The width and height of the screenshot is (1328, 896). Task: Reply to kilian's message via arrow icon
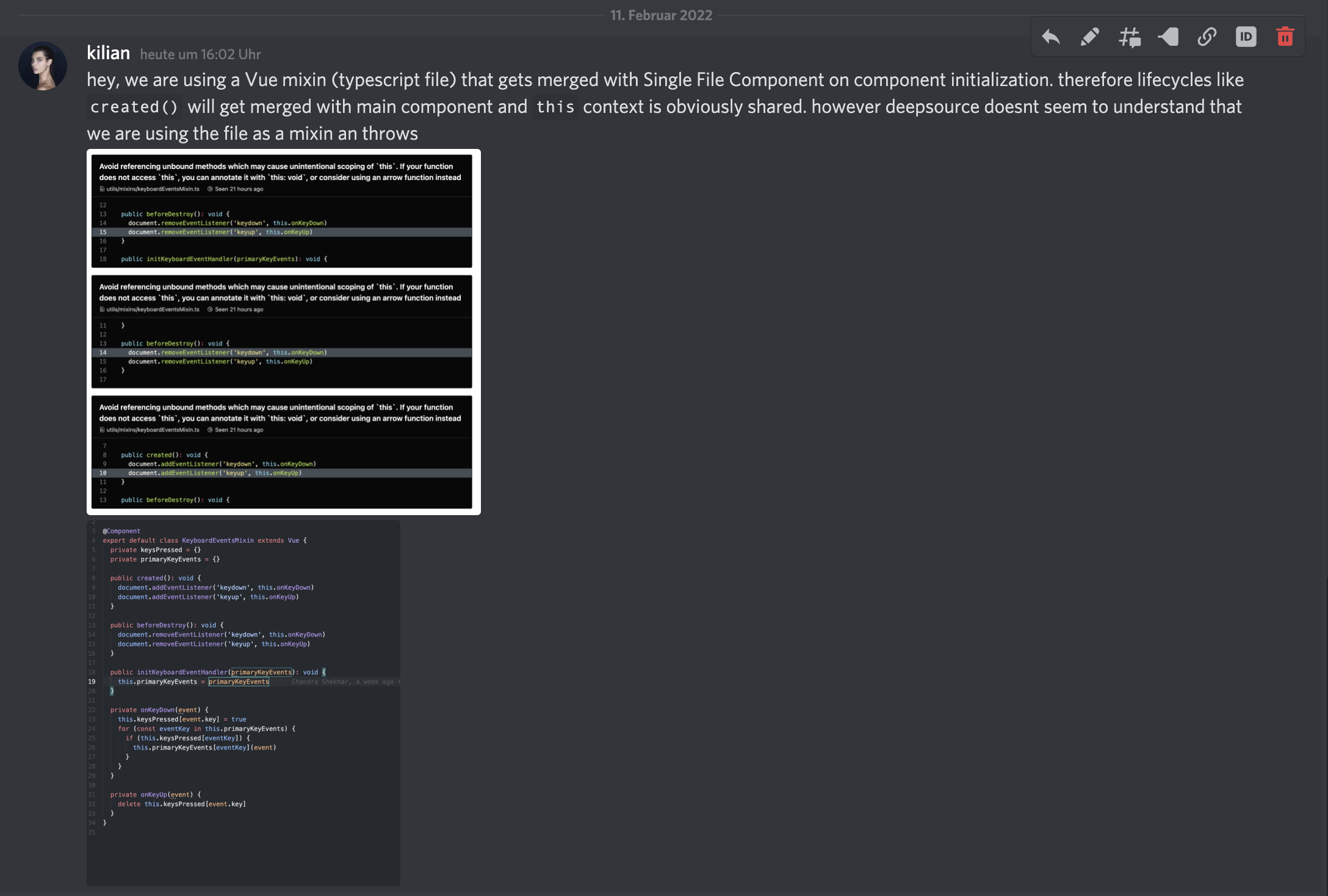[1051, 37]
